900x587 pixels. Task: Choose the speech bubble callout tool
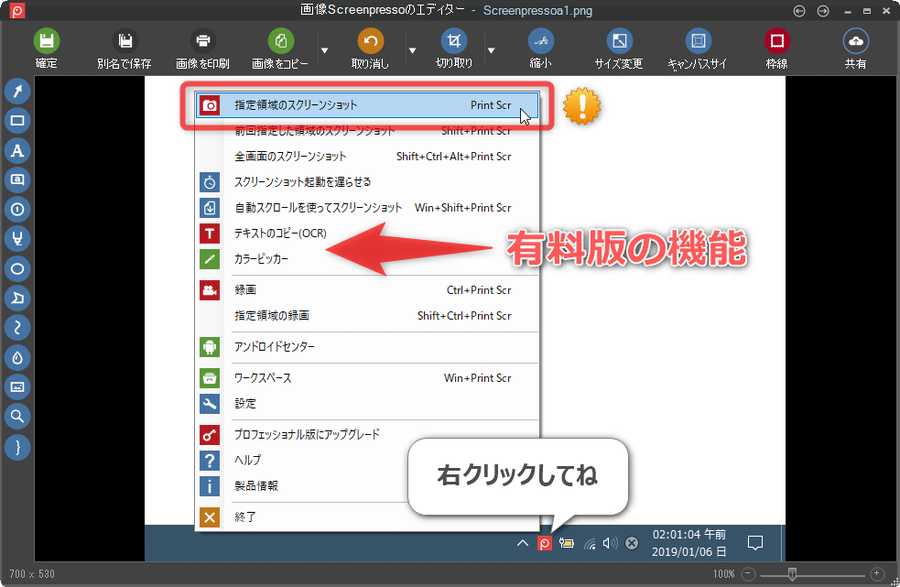point(17,180)
